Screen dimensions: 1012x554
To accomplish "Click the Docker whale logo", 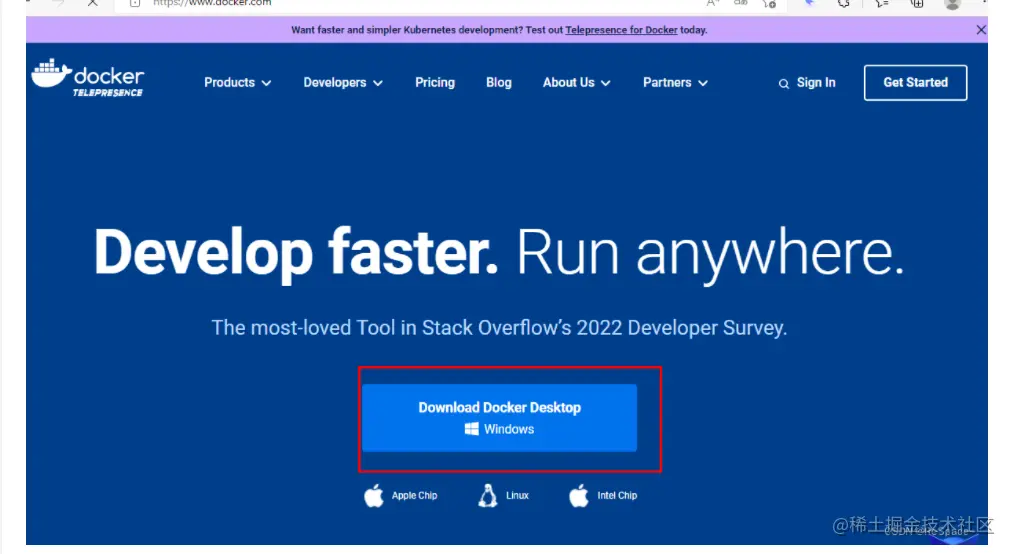I will (x=88, y=77).
